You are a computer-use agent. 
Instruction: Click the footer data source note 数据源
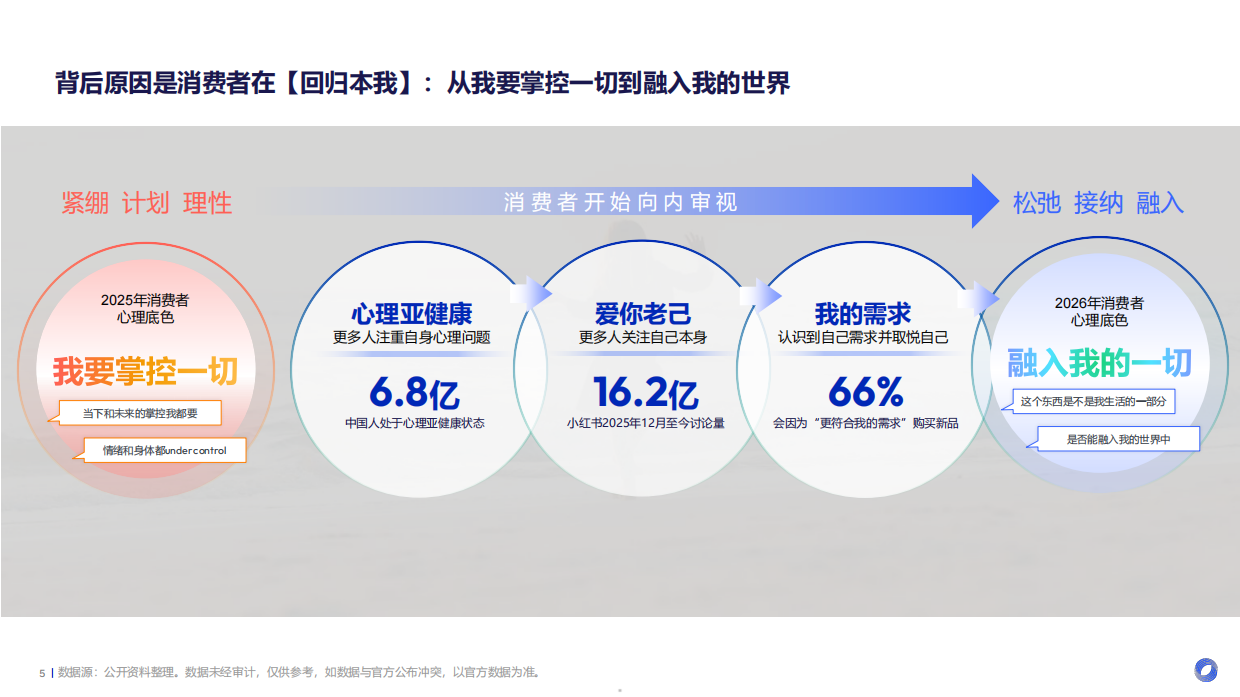click(300, 672)
